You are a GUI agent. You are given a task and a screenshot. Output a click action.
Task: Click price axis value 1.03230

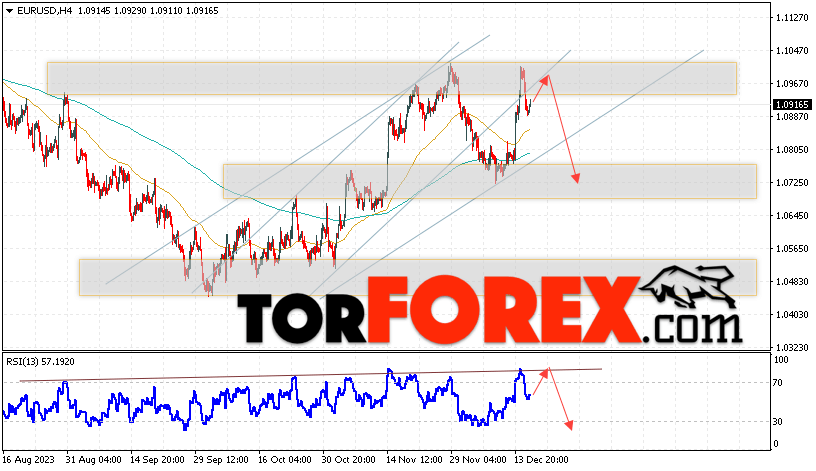(x=792, y=347)
